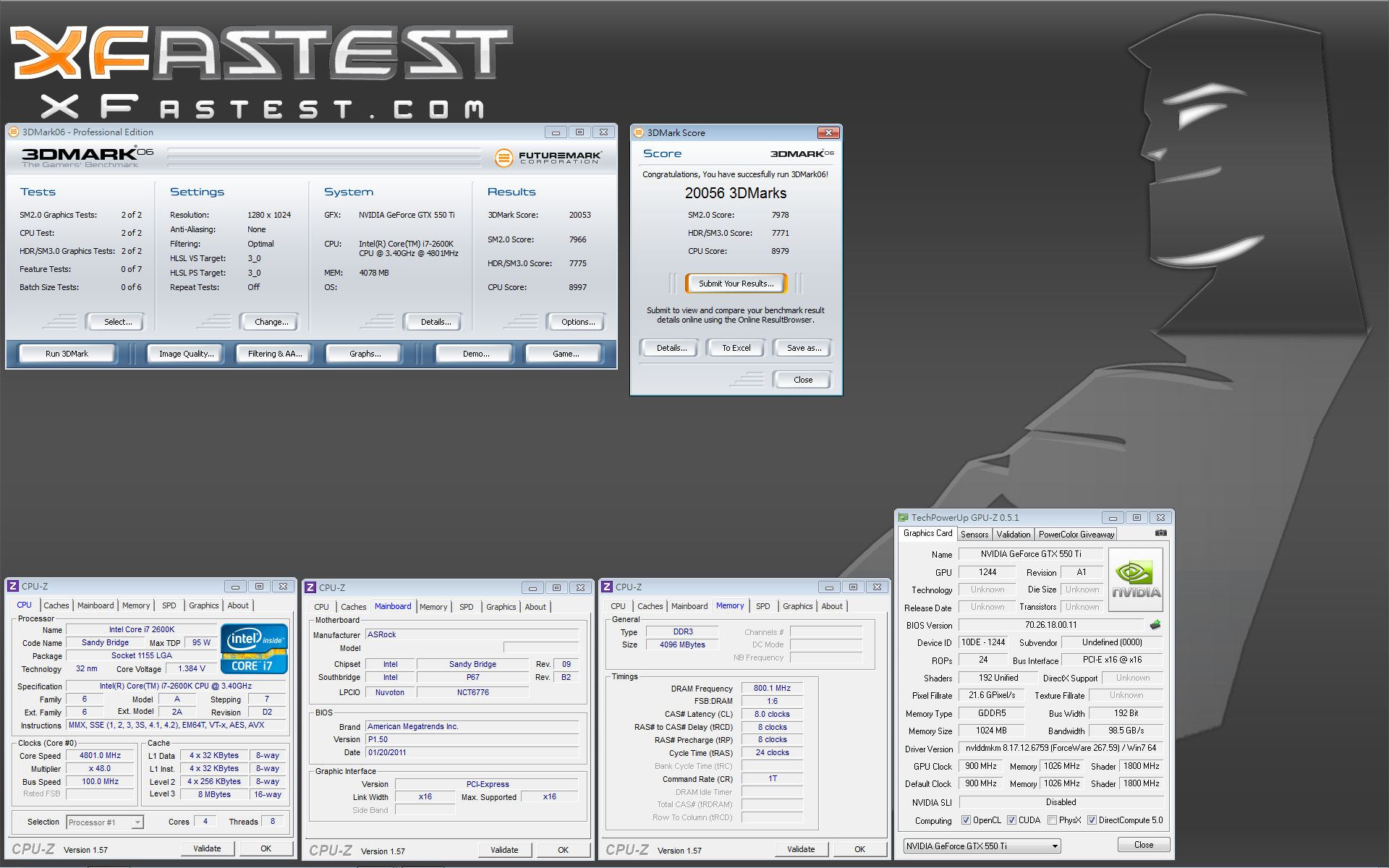
Task: Toggle the OpenCL checkbox
Action: (x=966, y=820)
